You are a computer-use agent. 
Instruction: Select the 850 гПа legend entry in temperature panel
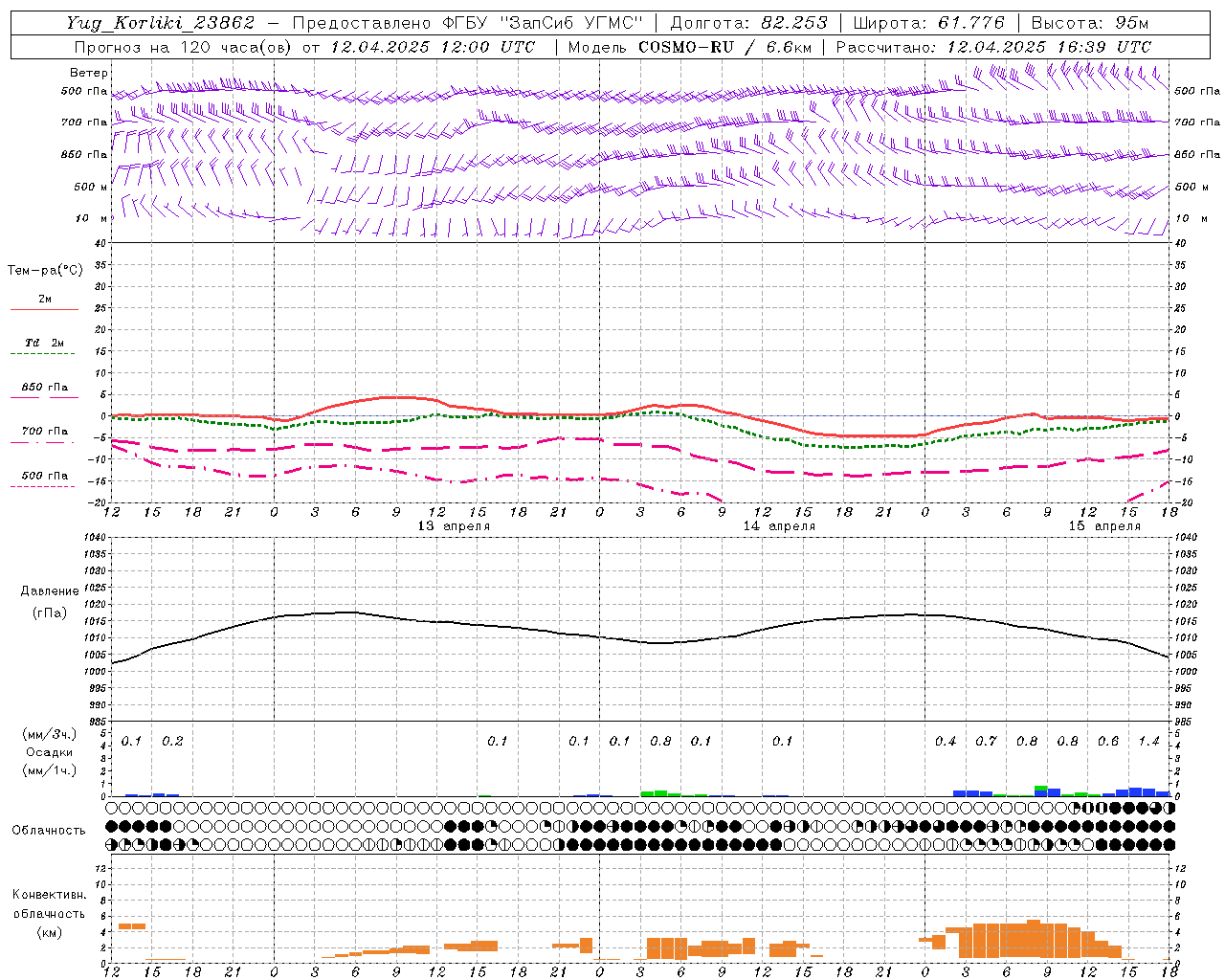click(45, 388)
